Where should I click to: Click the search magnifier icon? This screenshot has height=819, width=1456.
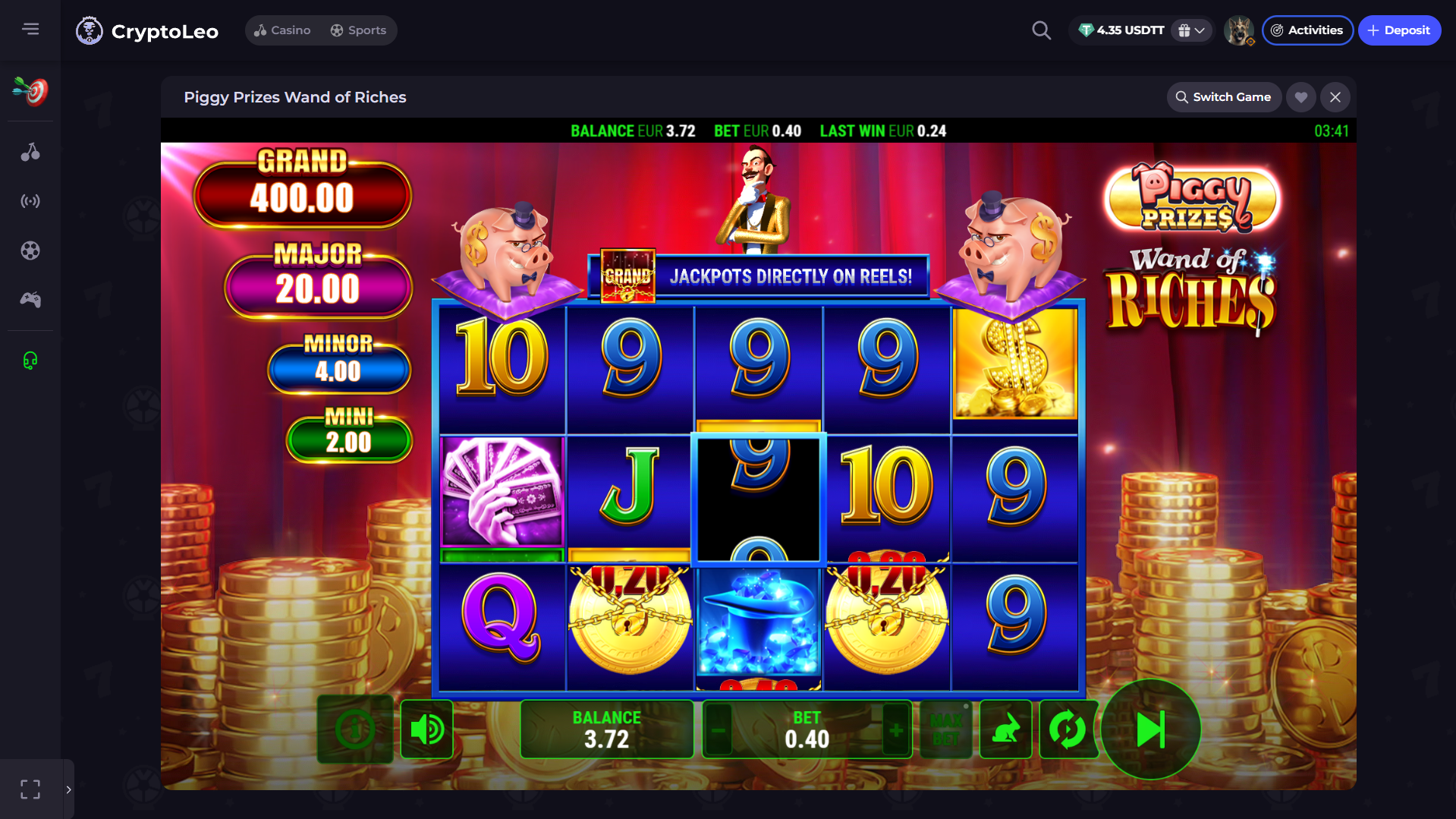click(1041, 30)
